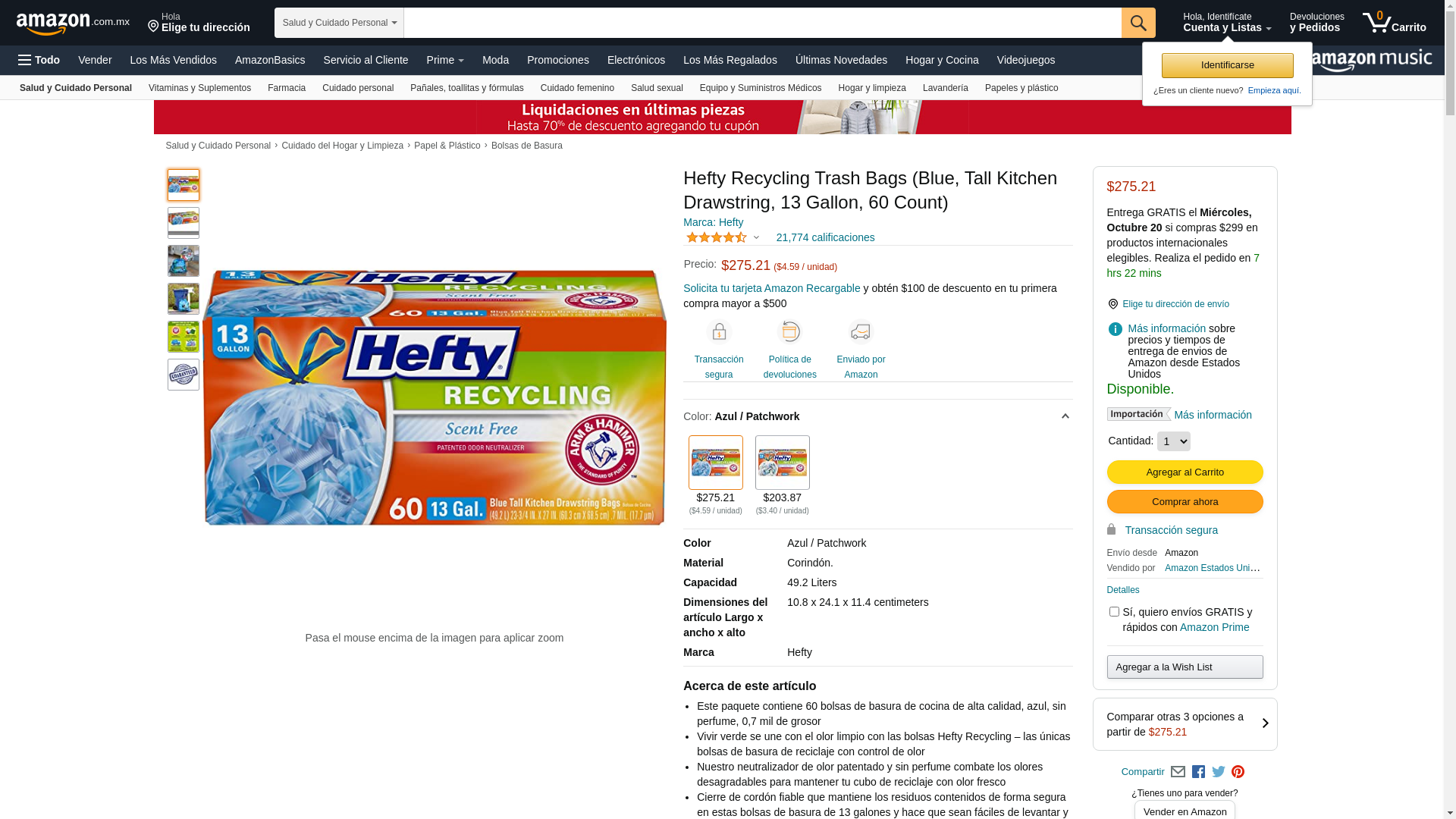Select the second product thumbnail image
1456x819 pixels.
[184, 223]
